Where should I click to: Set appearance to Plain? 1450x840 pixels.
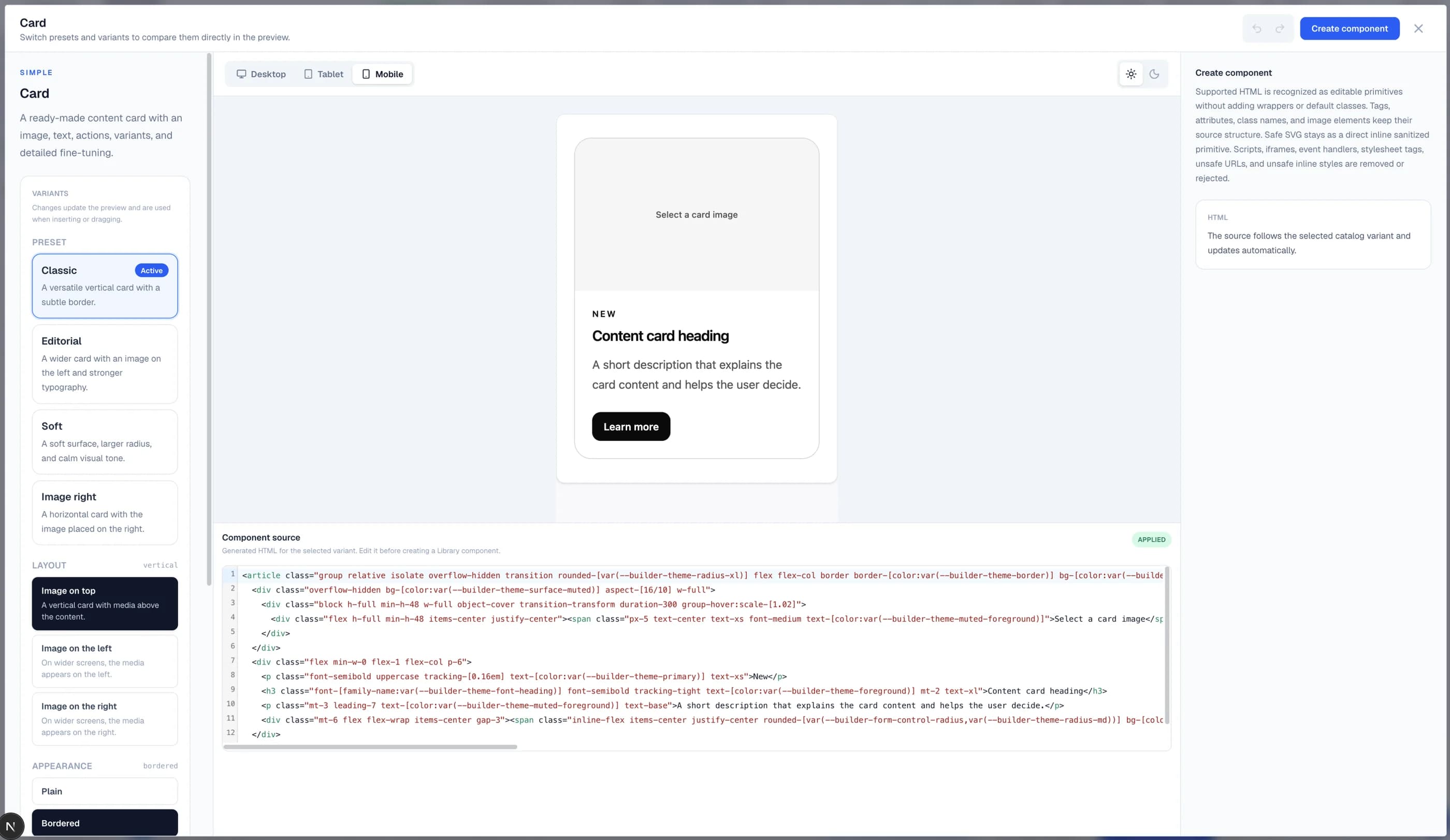point(105,791)
